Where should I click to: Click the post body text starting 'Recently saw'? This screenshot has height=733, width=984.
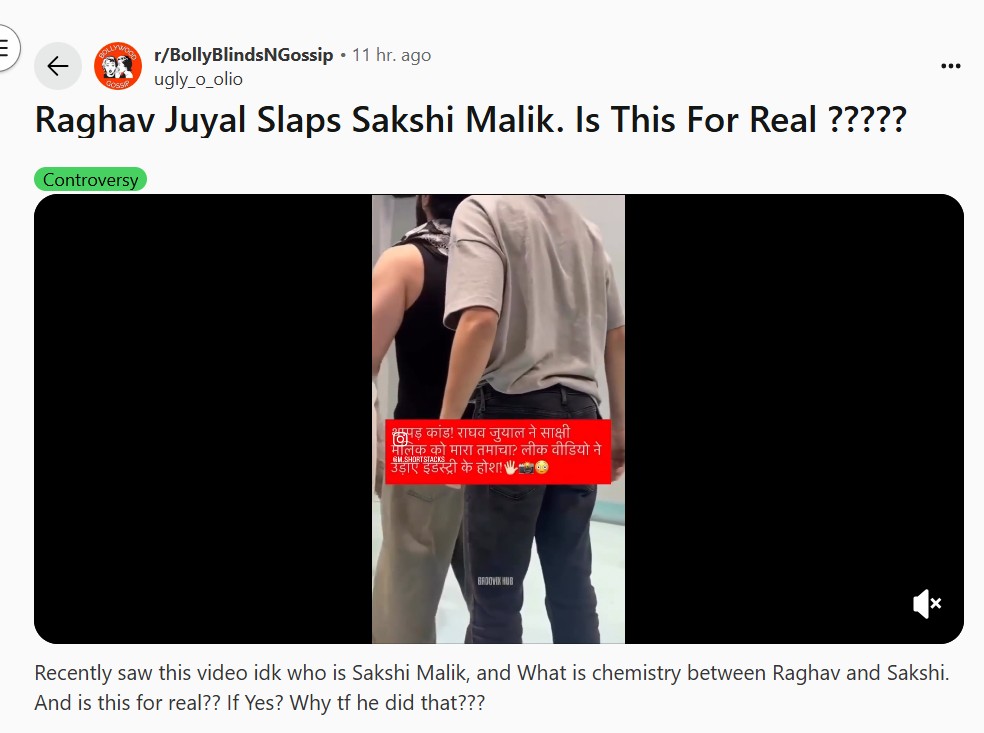tap(492, 688)
